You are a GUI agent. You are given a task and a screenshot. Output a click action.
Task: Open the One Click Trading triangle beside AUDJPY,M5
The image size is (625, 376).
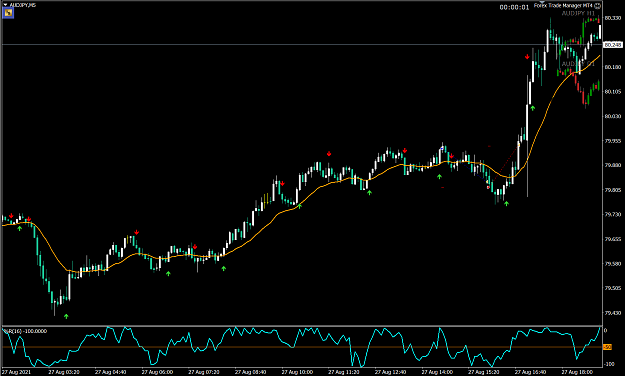(x=5, y=5)
